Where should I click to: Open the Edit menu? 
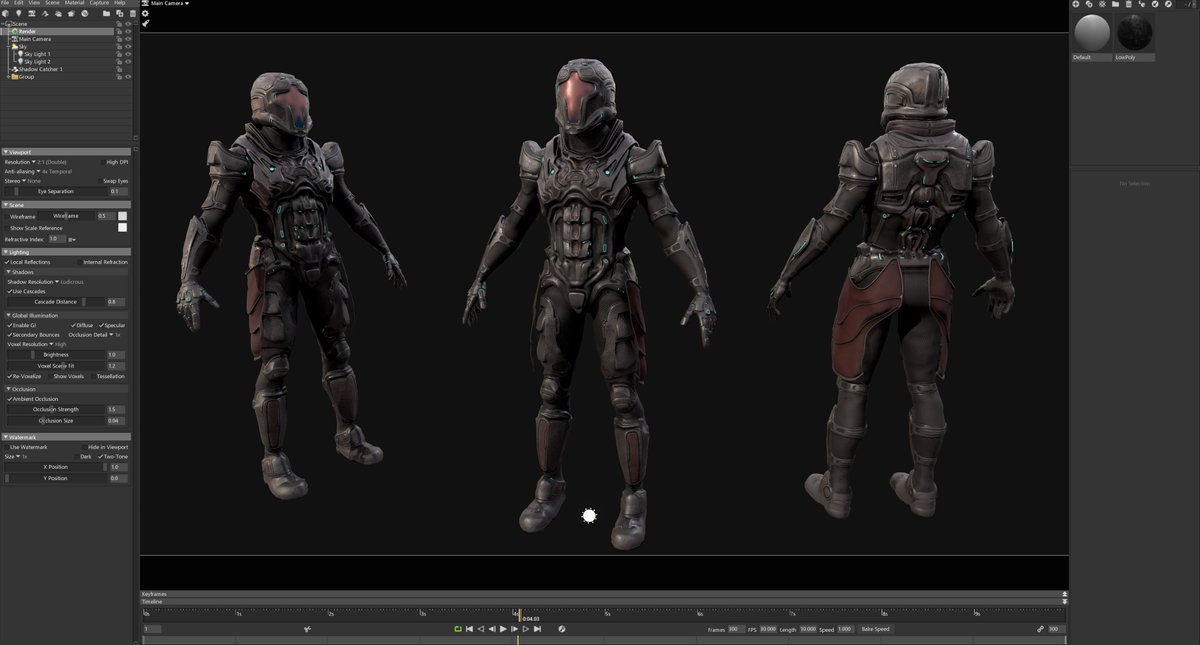pos(19,3)
